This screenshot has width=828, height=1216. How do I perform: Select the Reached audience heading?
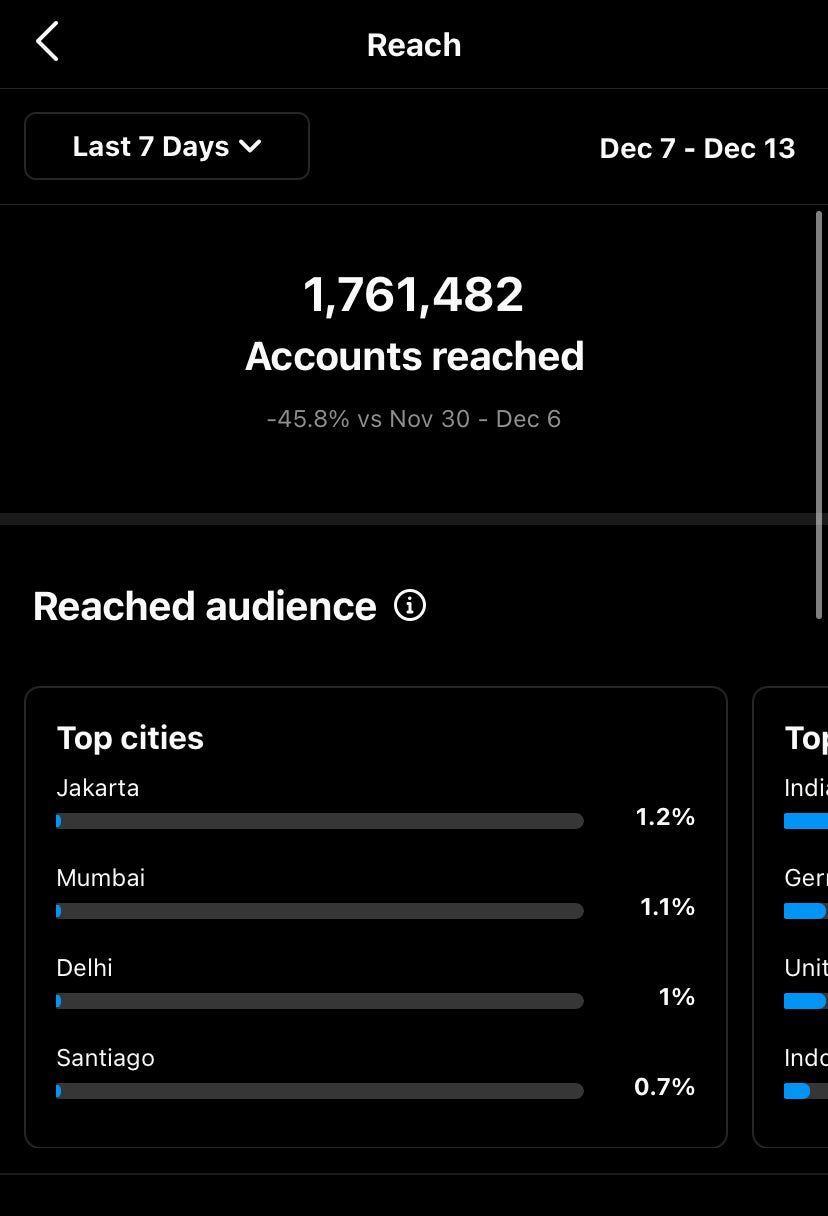205,606
